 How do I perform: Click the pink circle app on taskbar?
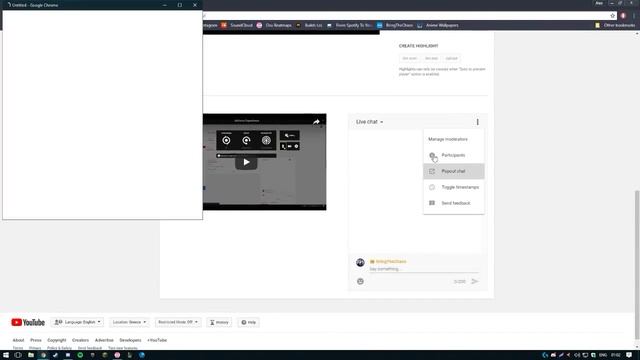click(x=117, y=355)
